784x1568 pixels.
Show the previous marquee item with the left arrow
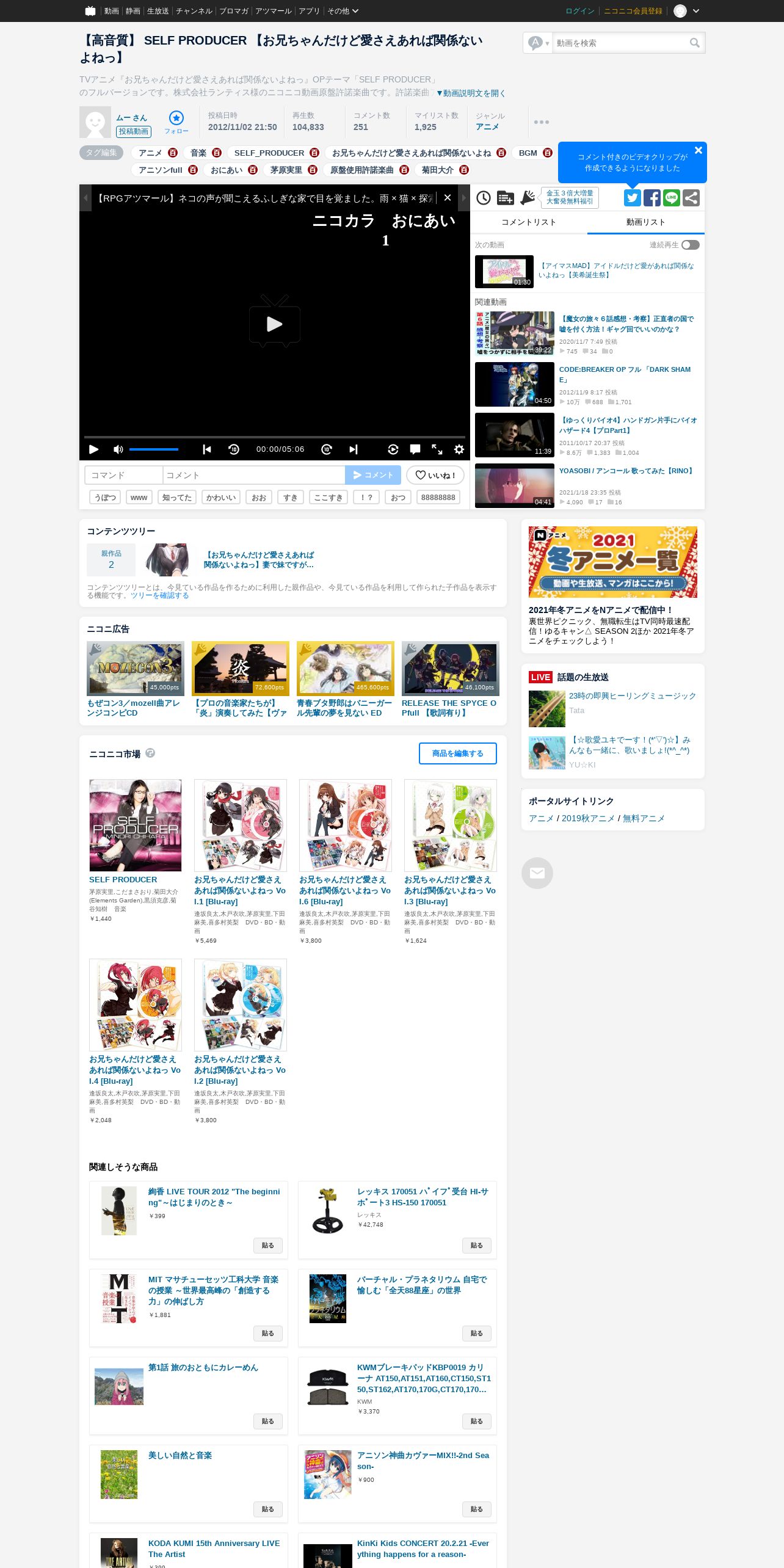85,198
